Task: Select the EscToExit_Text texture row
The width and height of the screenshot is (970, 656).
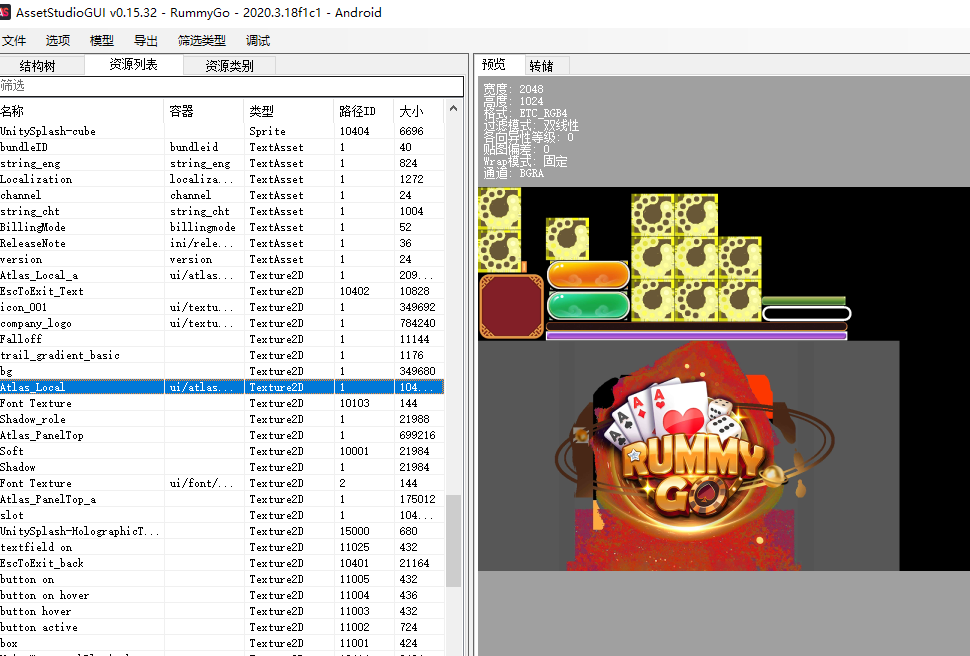Action: pyautogui.click(x=222, y=291)
